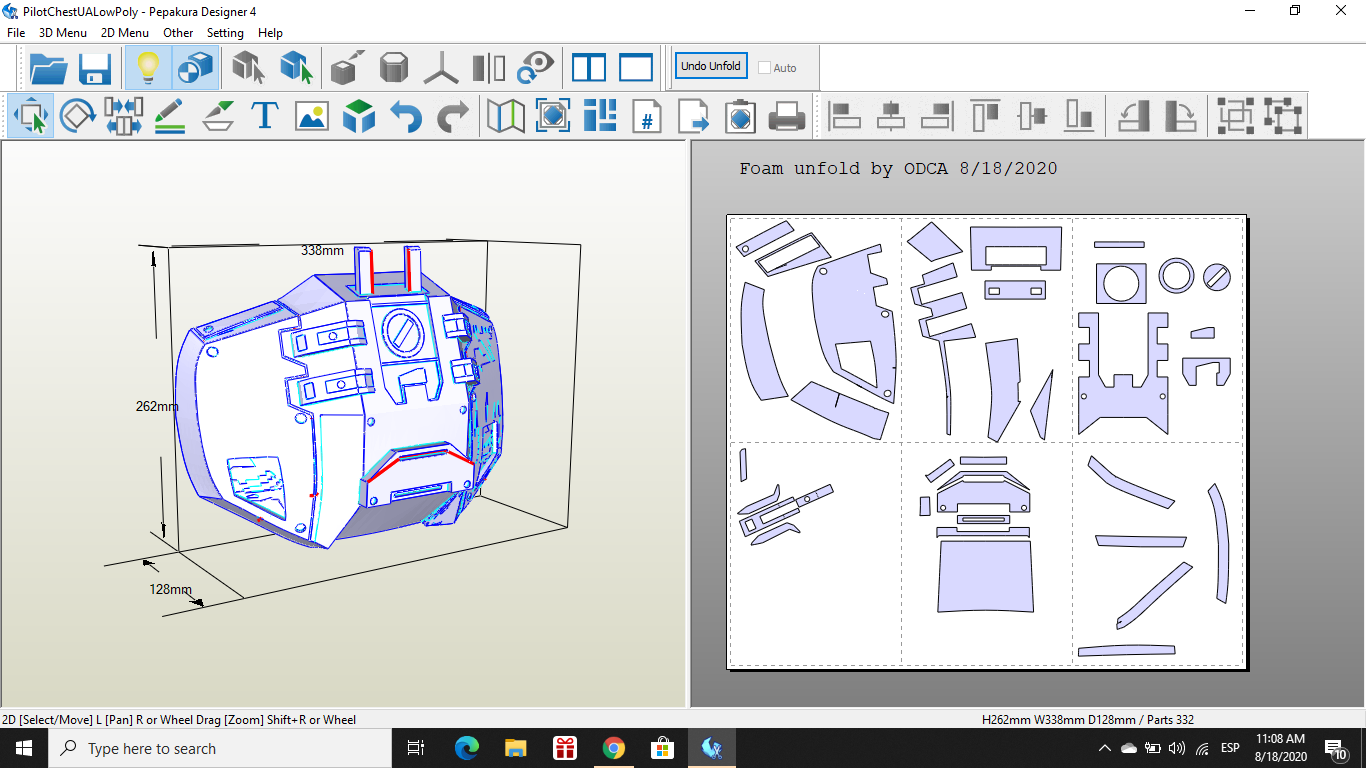Open the 2D Menu

coord(125,33)
